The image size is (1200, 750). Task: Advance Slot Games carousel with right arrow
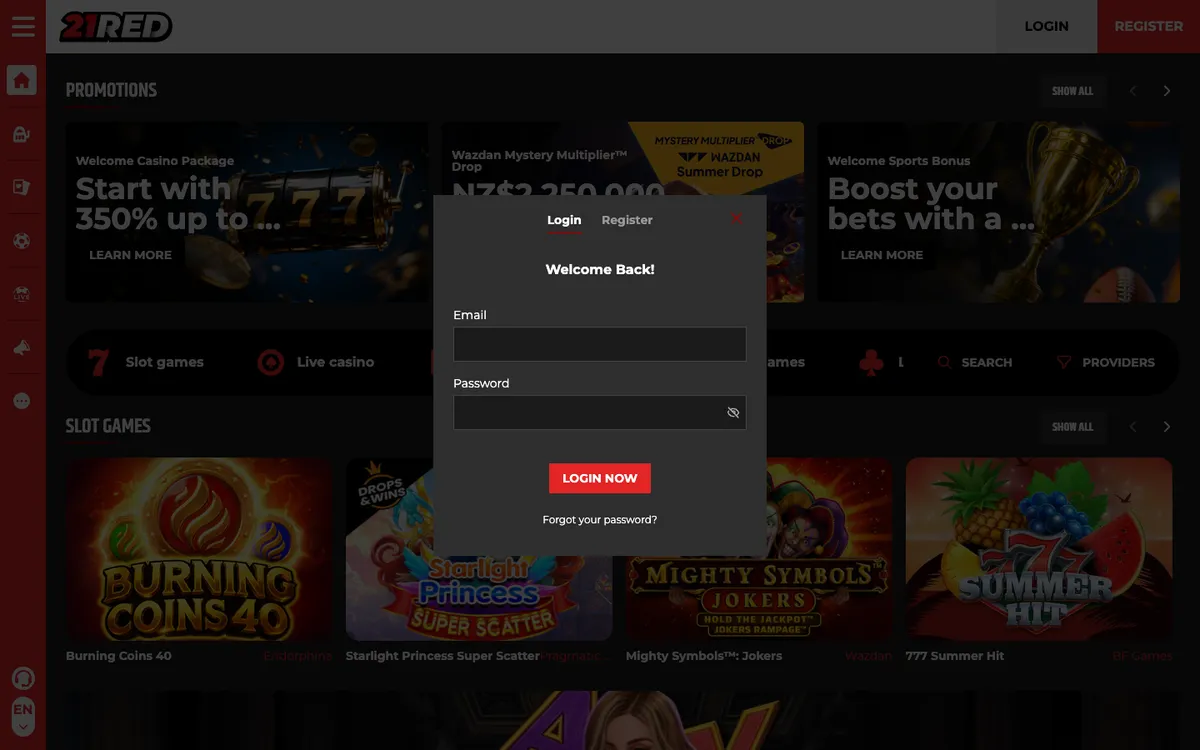click(1166, 427)
